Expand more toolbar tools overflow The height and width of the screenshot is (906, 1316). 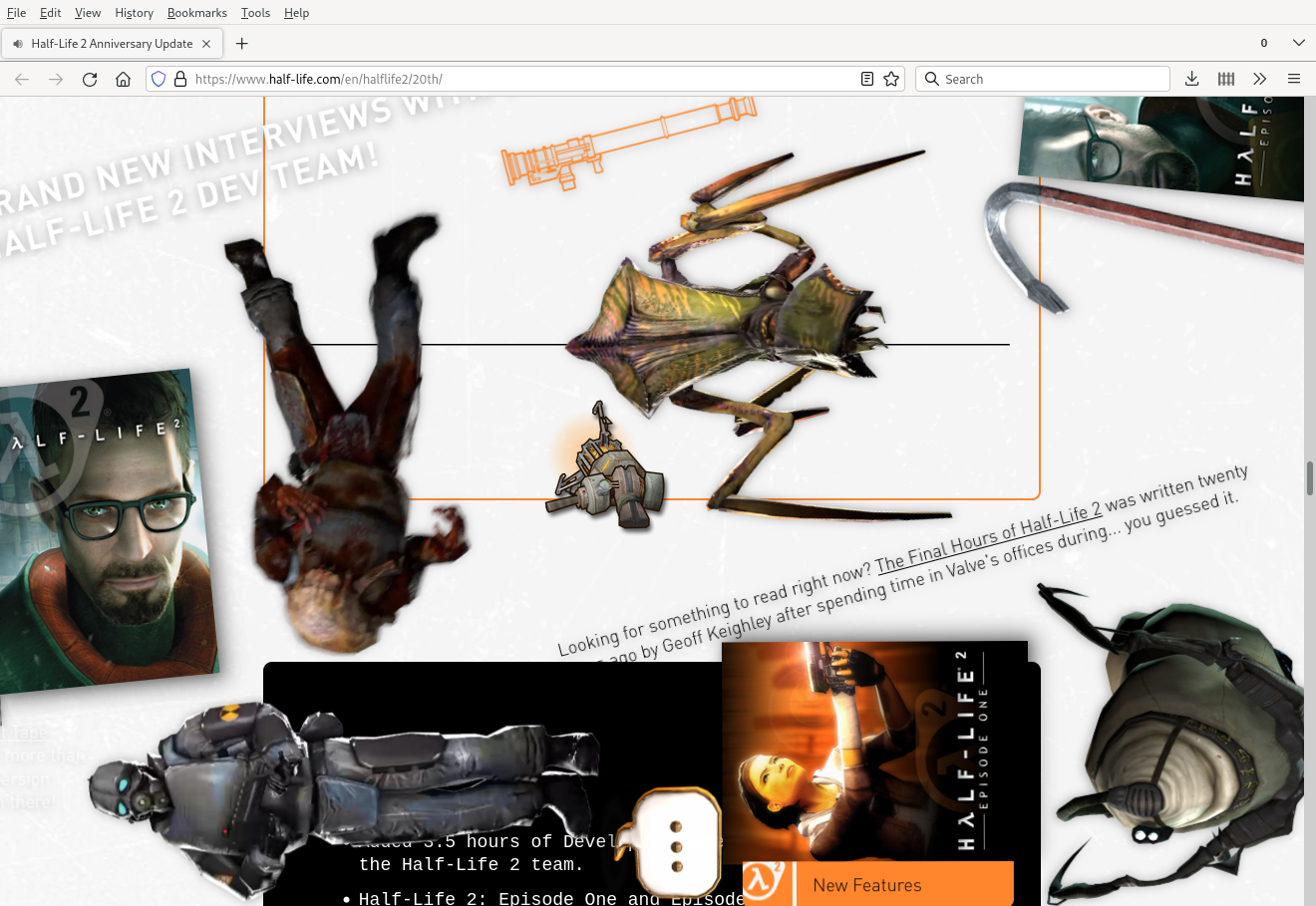tap(1260, 79)
